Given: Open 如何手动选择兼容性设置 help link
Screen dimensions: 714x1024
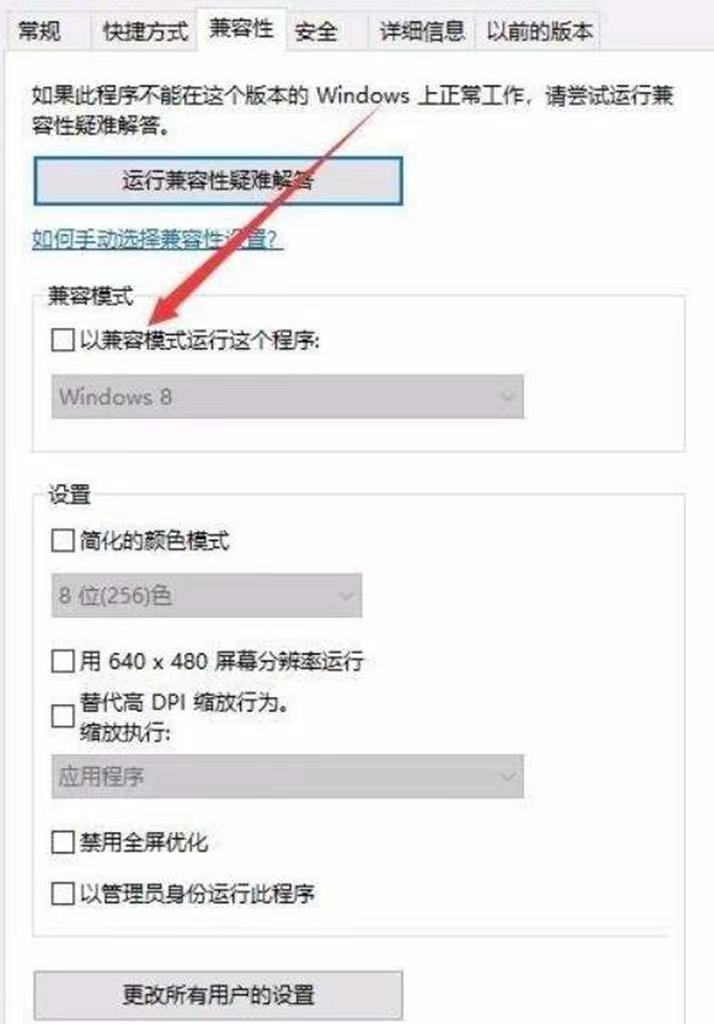Looking at the screenshot, I should point(157,239).
